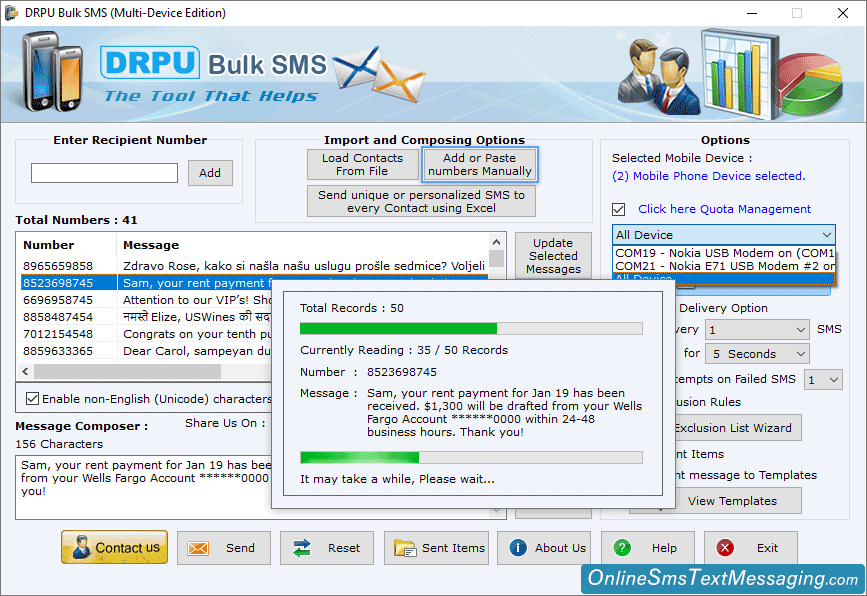Click the mobile phones image in banner

53,72
